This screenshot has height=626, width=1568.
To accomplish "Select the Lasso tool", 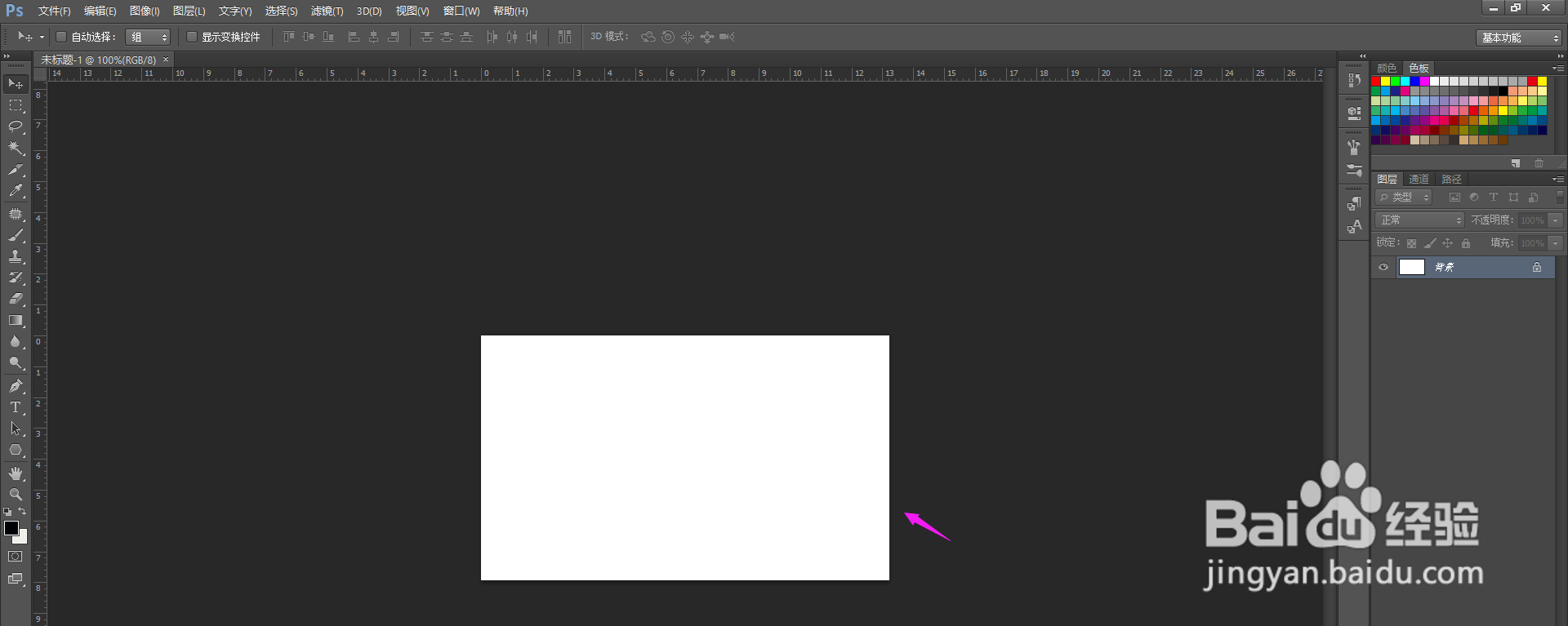I will (16, 127).
